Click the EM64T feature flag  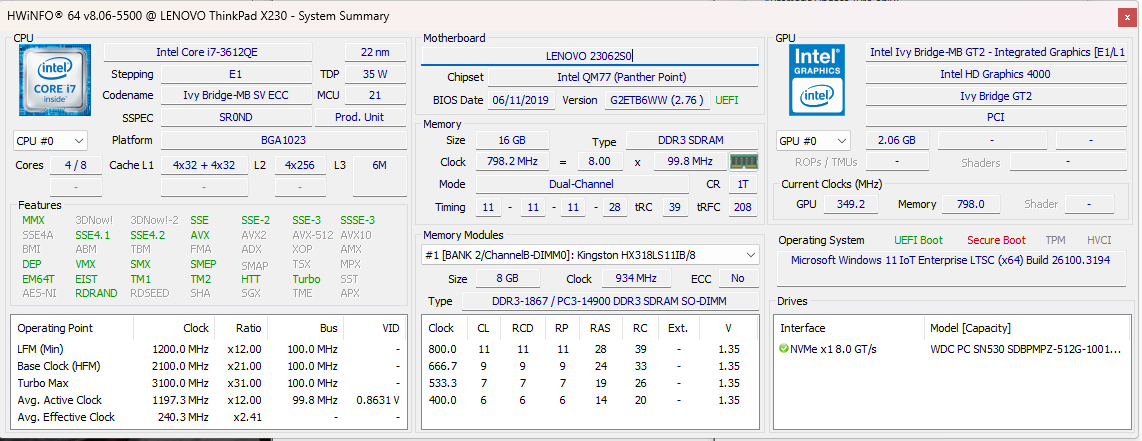pyautogui.click(x=38, y=279)
